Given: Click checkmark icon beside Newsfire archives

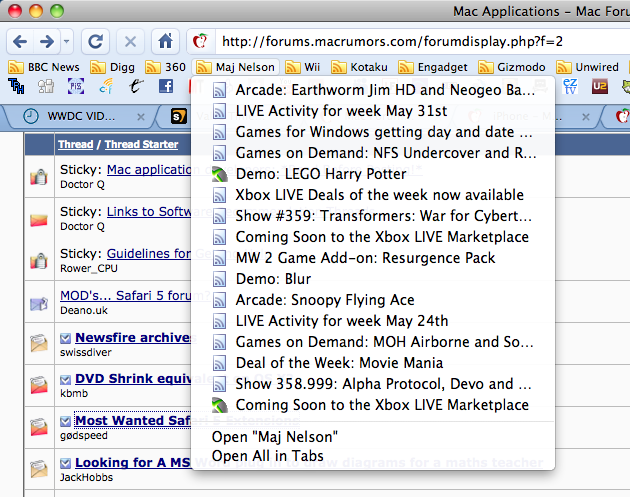Looking at the screenshot, I should click(x=65, y=339).
